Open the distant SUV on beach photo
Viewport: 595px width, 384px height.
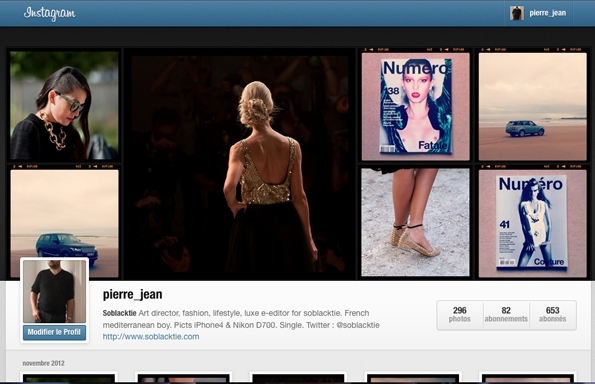click(x=532, y=107)
